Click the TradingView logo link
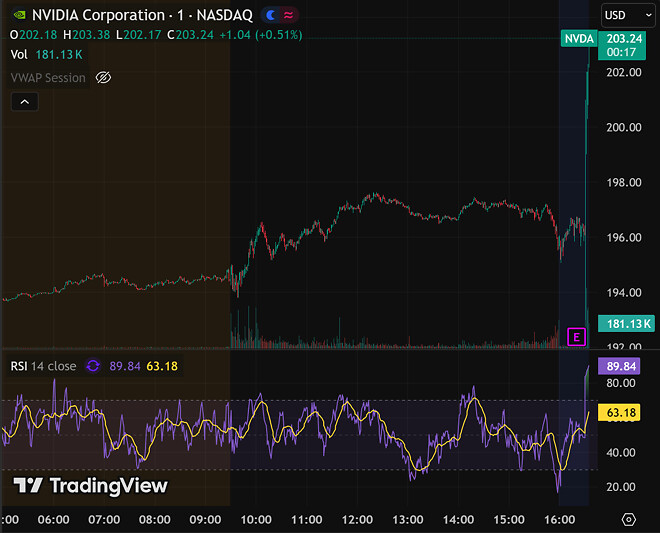Viewport: 660px width, 533px height. (90, 485)
